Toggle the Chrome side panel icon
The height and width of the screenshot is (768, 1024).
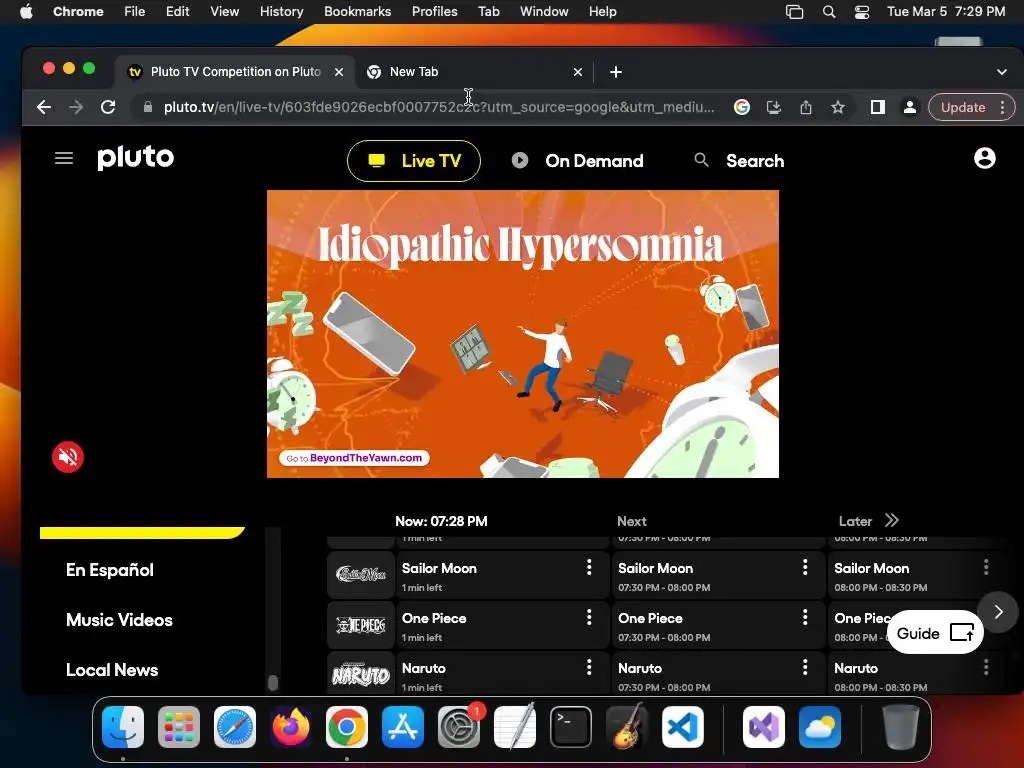coord(878,107)
